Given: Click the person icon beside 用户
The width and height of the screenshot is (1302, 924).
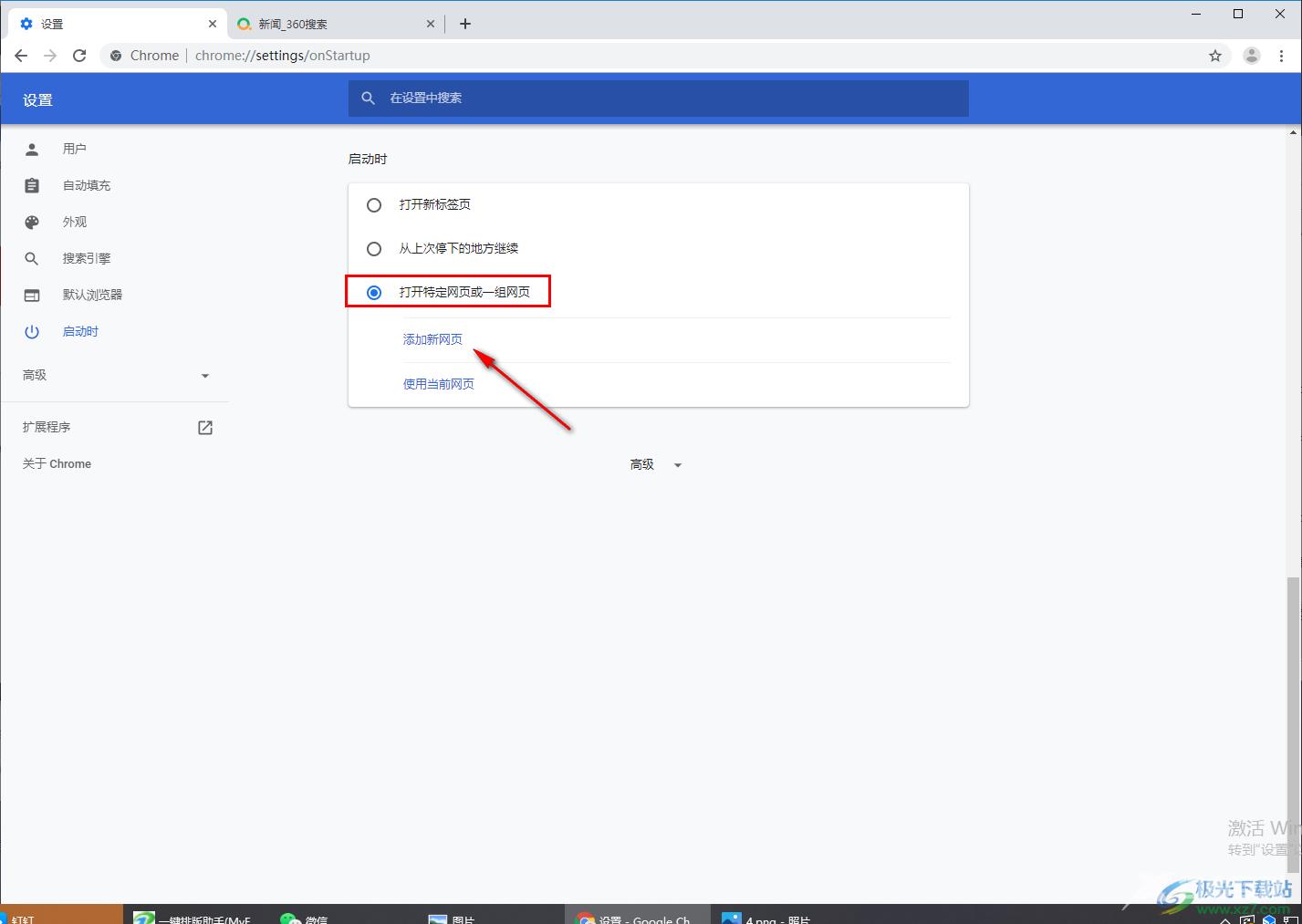Looking at the screenshot, I should [32, 149].
